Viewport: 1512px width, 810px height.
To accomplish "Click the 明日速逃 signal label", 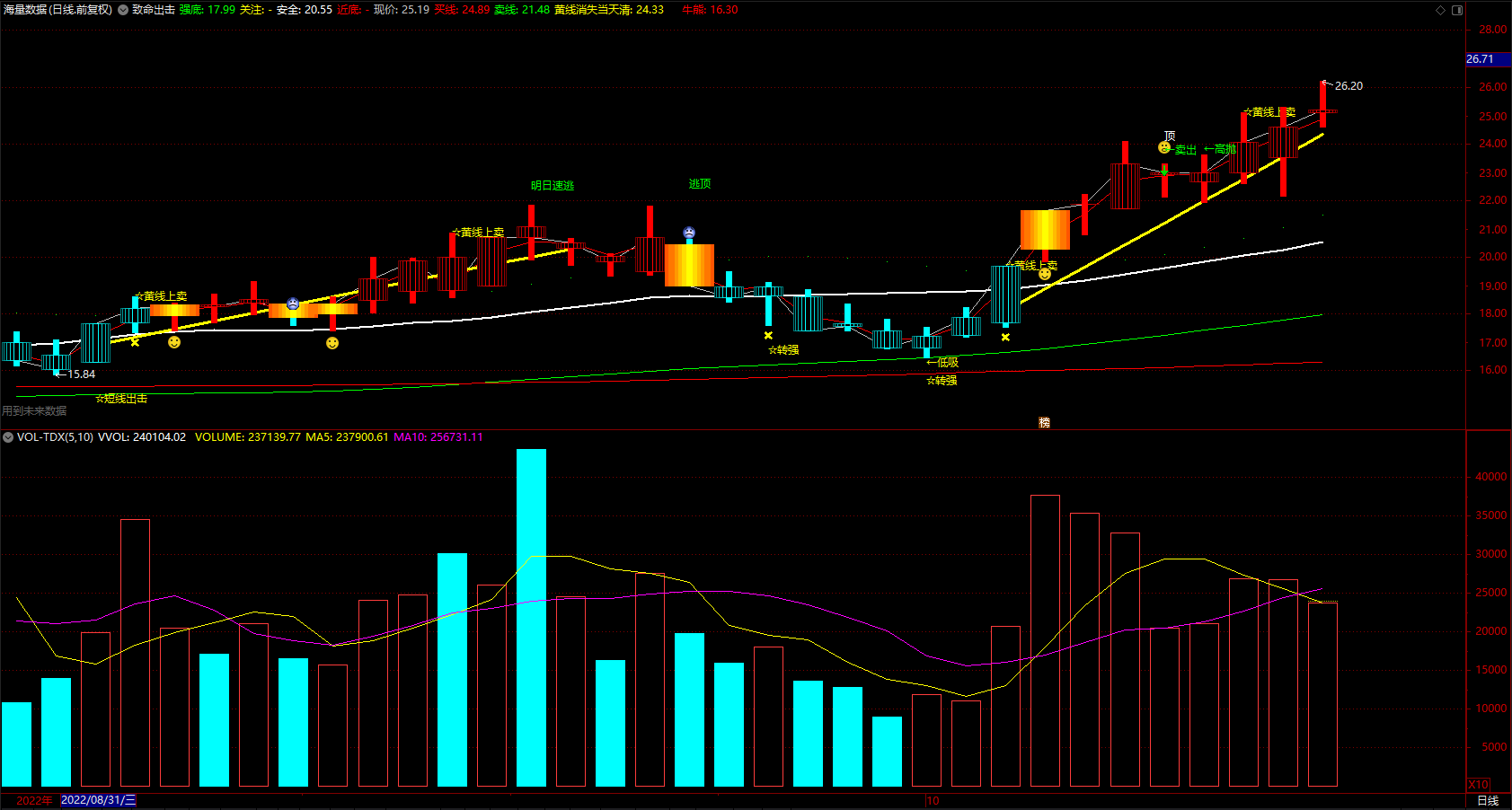I will click(553, 186).
